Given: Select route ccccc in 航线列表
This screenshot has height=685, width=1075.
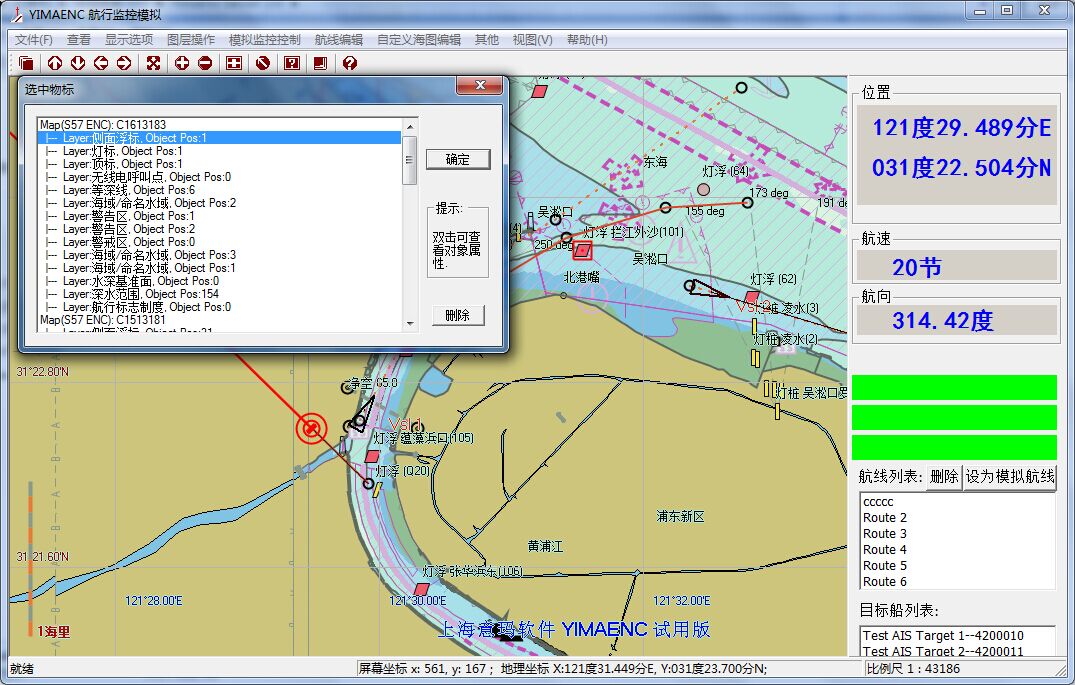Looking at the screenshot, I should [957, 502].
